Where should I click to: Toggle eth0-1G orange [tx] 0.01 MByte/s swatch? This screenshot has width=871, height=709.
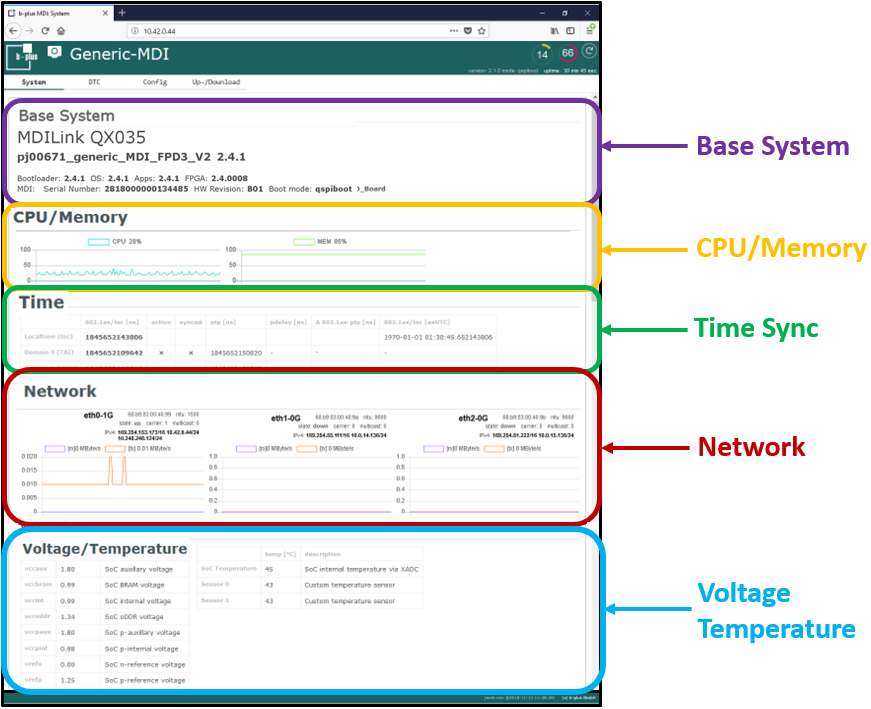click(x=115, y=449)
